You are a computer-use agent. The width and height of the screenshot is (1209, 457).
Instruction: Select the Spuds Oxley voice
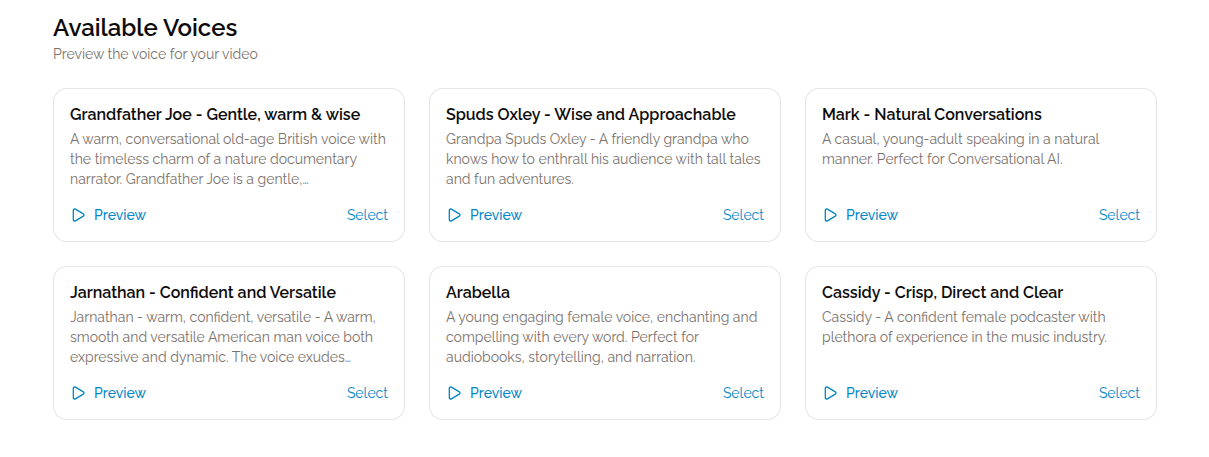click(x=743, y=215)
